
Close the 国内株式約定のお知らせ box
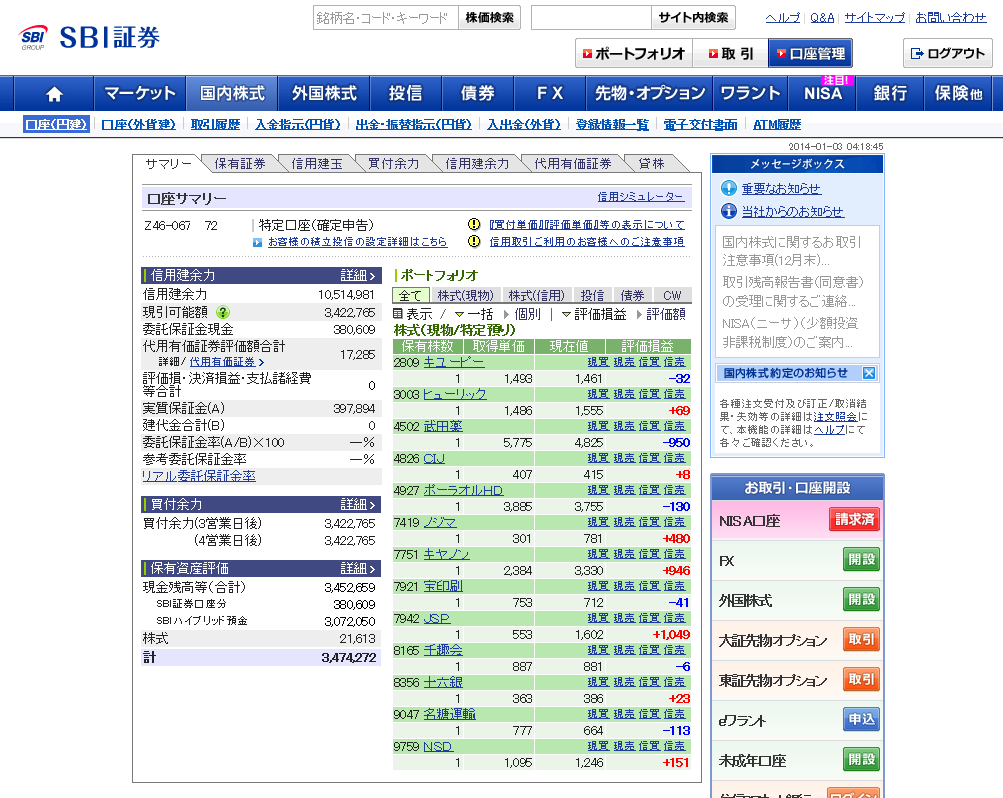point(869,373)
